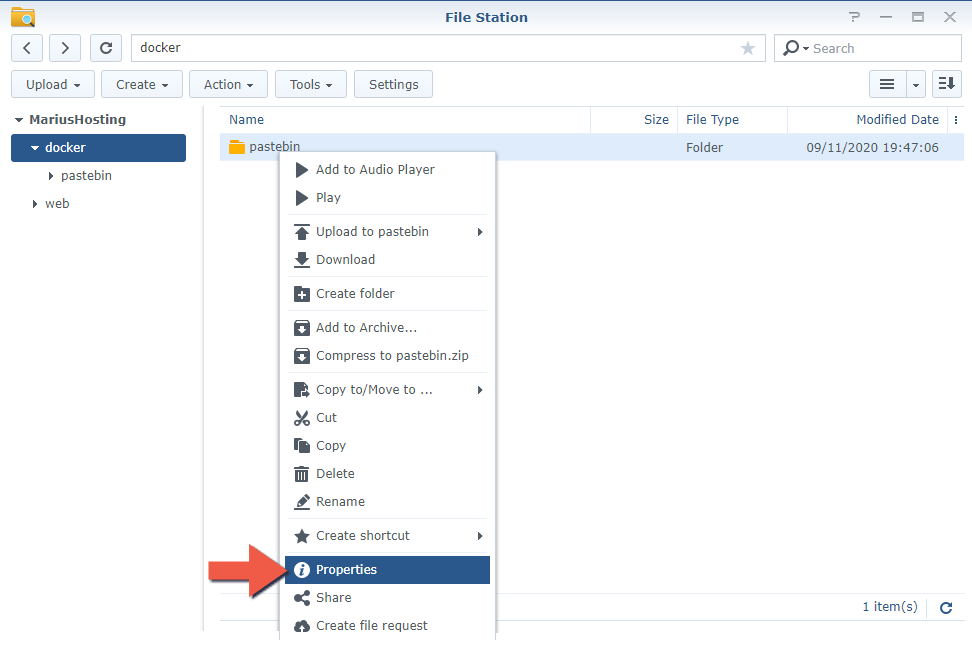Click the Settings button
This screenshot has height=652, width=972.
pyautogui.click(x=393, y=84)
